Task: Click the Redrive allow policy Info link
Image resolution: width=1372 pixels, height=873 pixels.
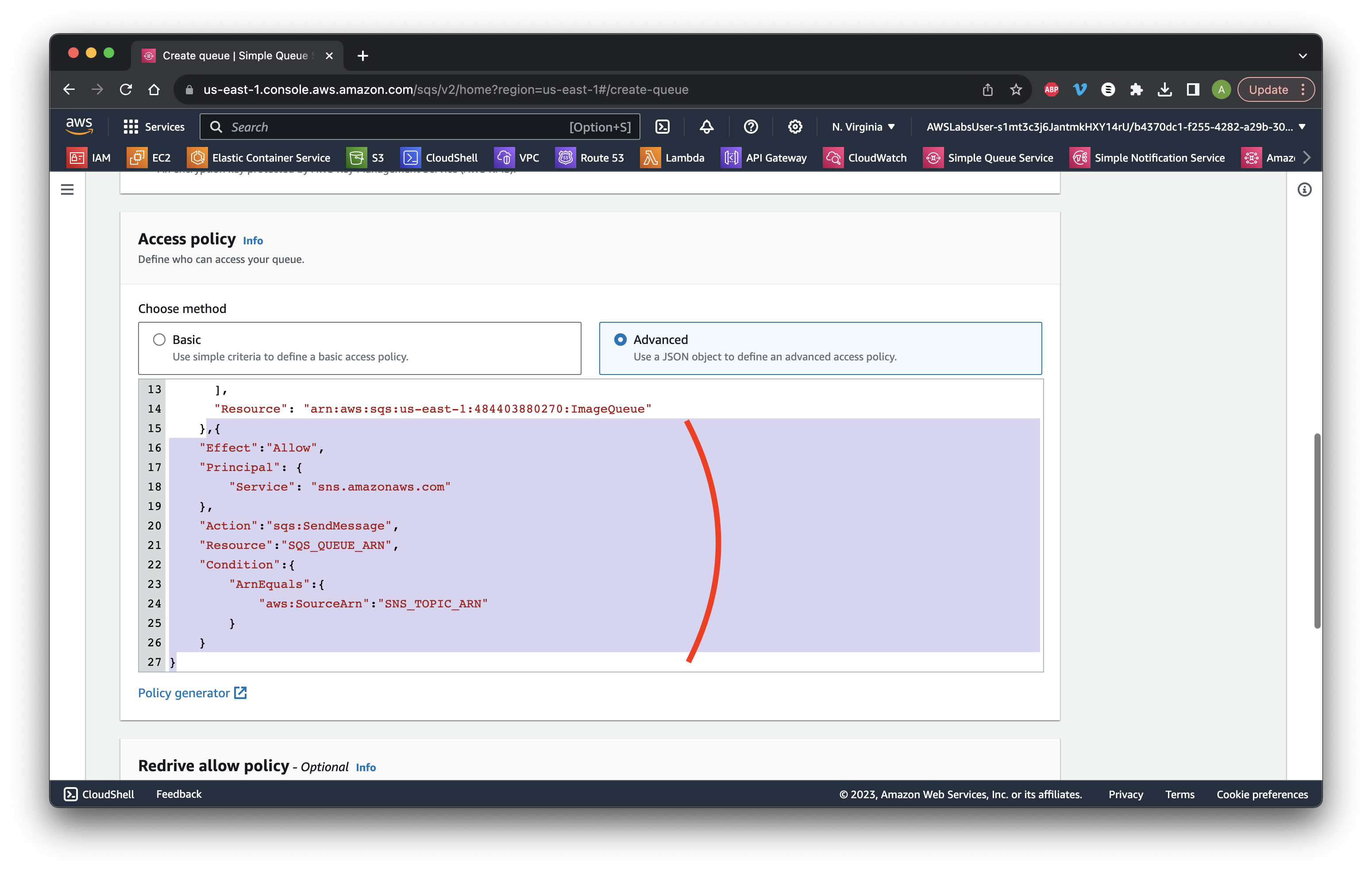Action: point(366,767)
